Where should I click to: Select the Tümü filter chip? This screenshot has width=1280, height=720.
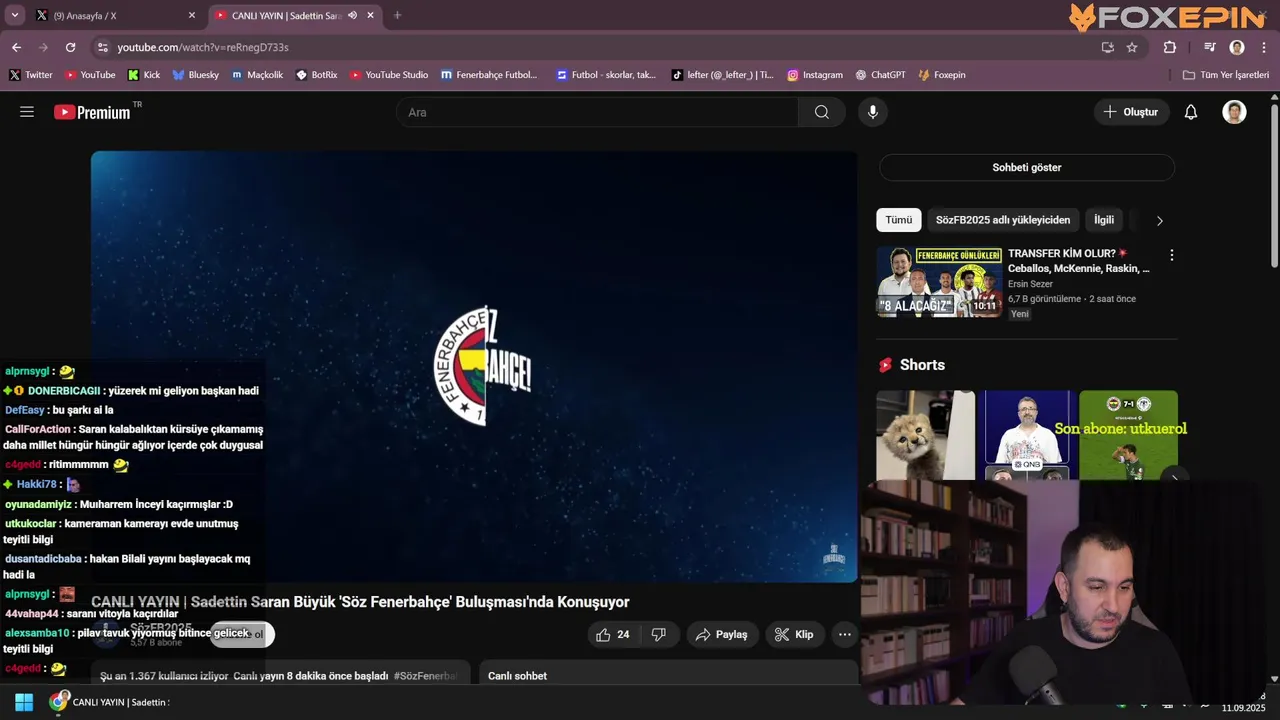[x=898, y=220]
